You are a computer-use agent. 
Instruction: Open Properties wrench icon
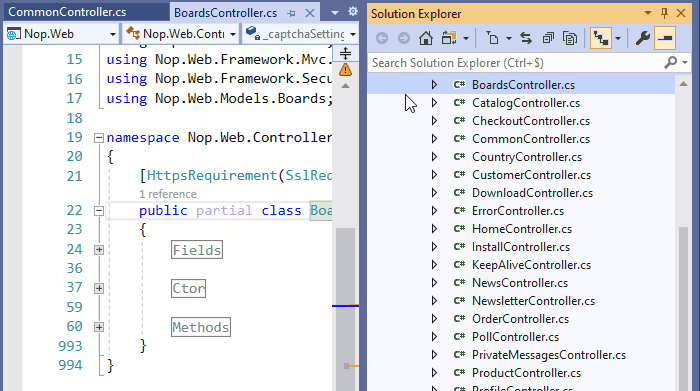click(642, 38)
